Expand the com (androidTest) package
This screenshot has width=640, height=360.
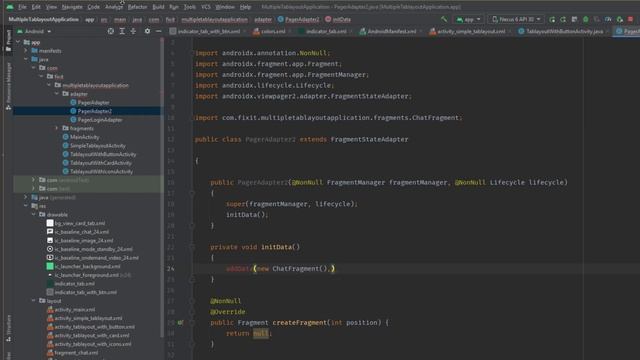pyautogui.click(x=34, y=180)
